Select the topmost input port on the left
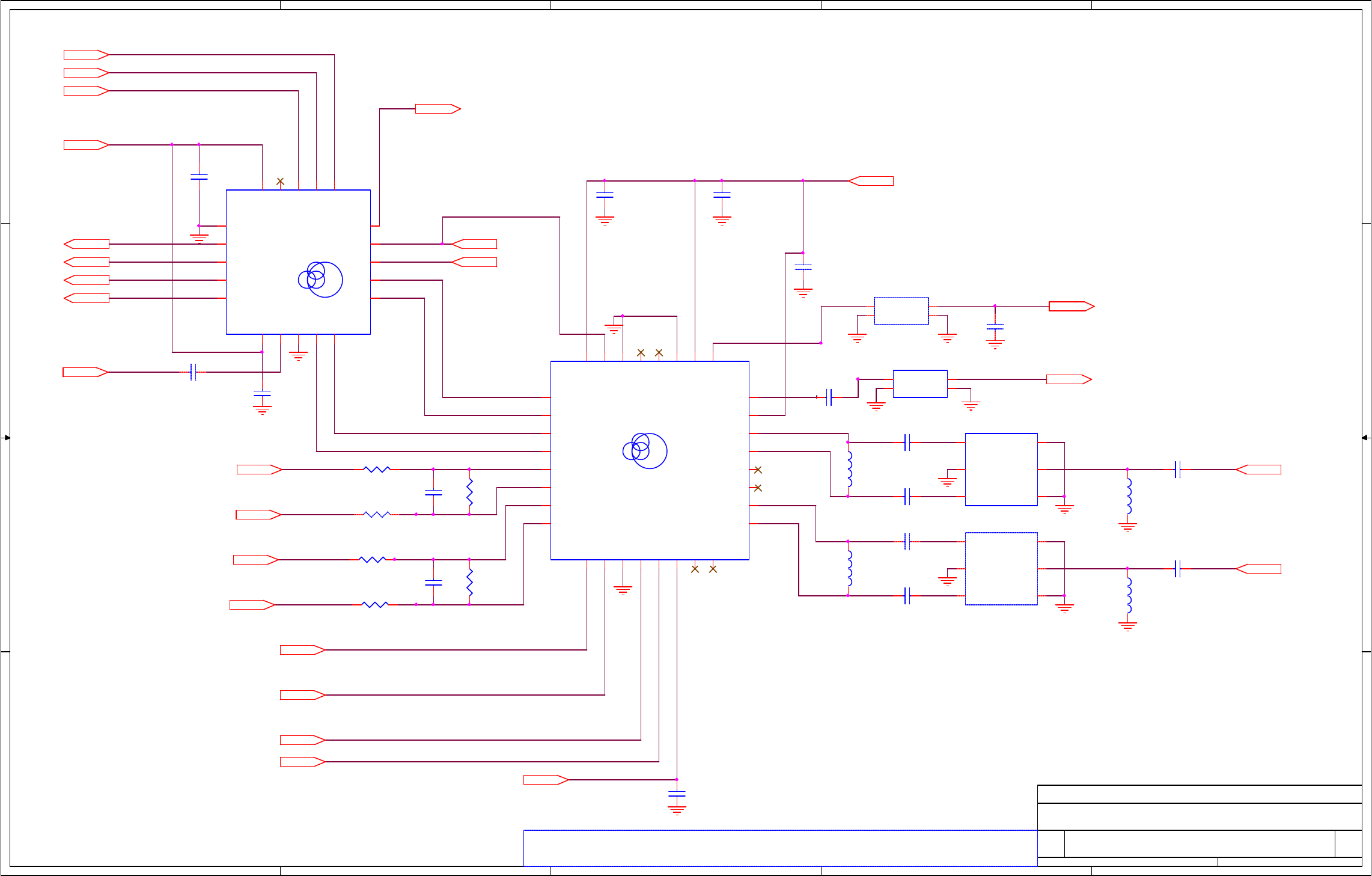 coord(87,55)
